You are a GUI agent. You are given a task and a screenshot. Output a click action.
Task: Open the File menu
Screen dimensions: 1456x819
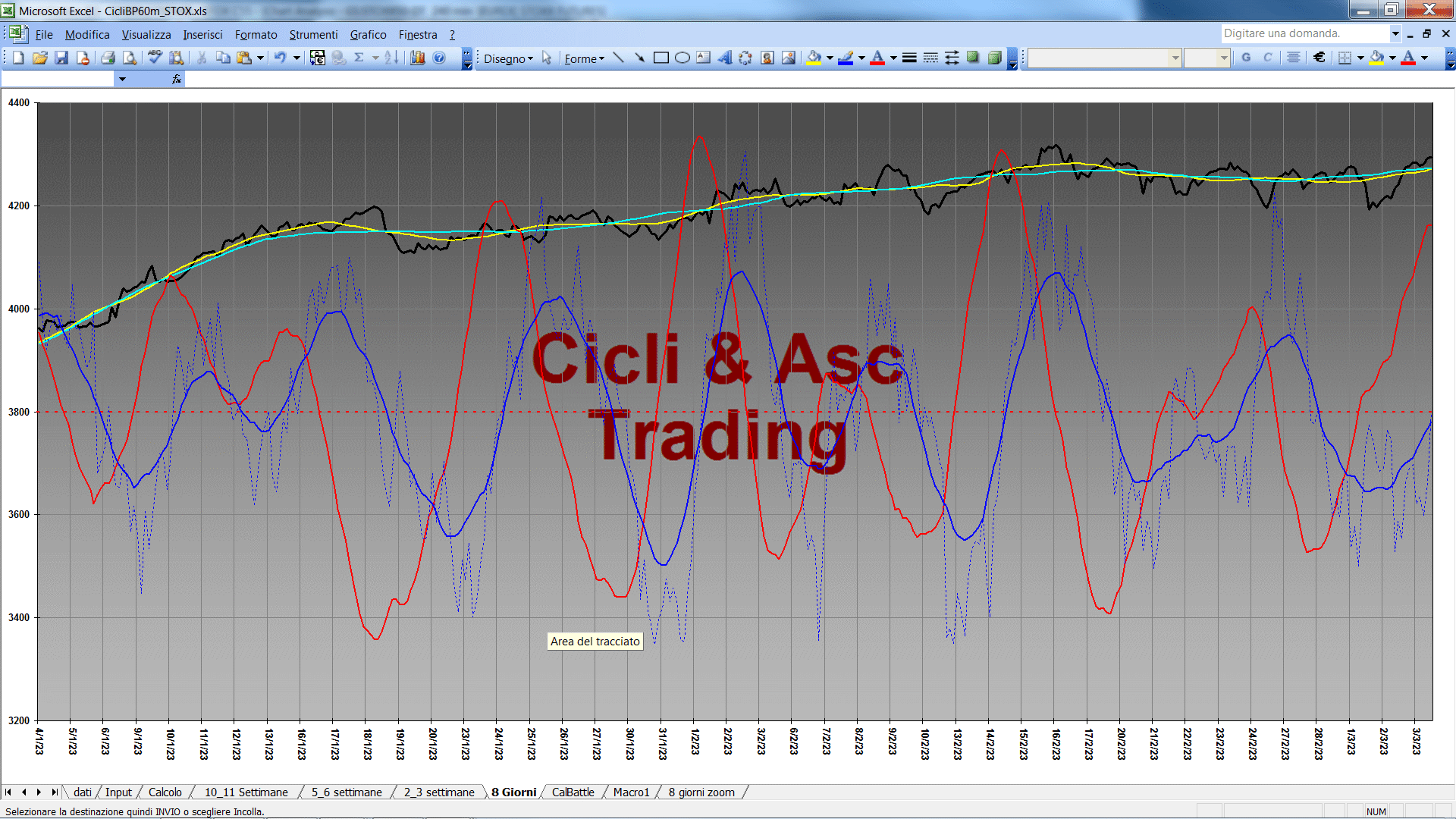coord(44,35)
